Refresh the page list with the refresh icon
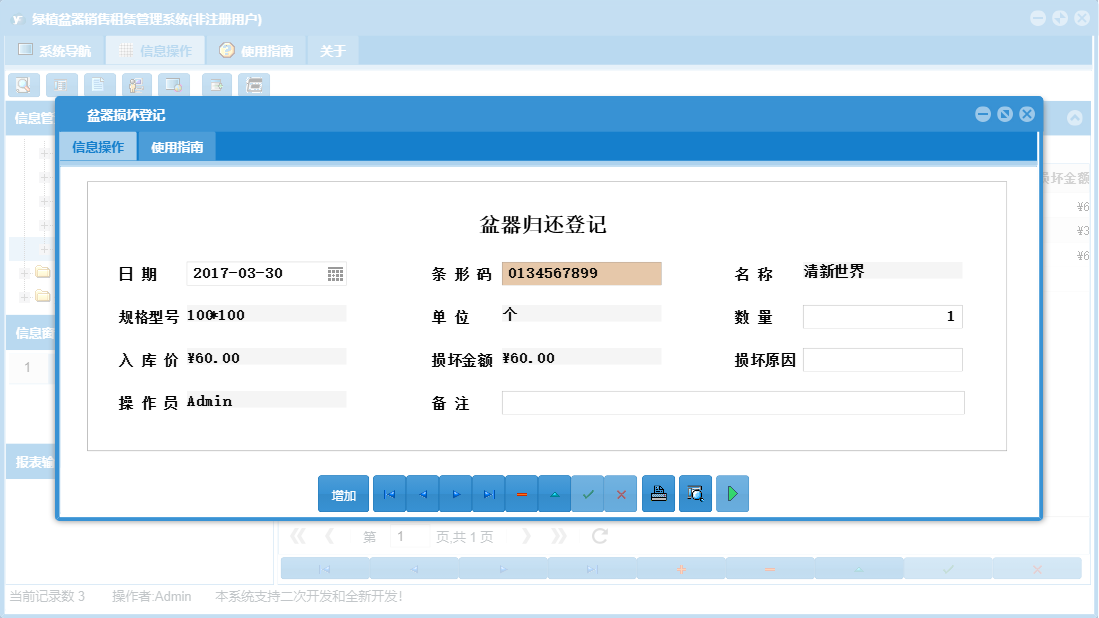 click(x=597, y=535)
